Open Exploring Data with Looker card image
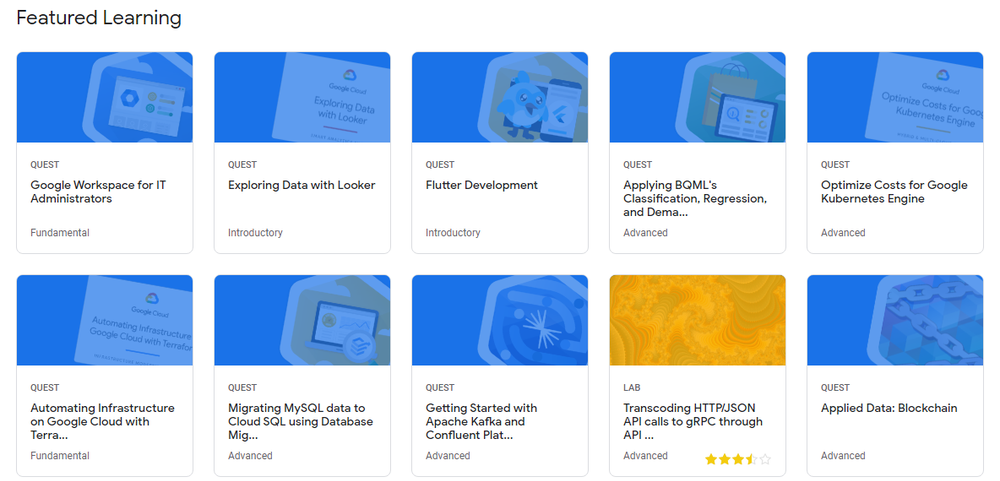Viewport: 1000px width, 481px height. click(x=302, y=97)
